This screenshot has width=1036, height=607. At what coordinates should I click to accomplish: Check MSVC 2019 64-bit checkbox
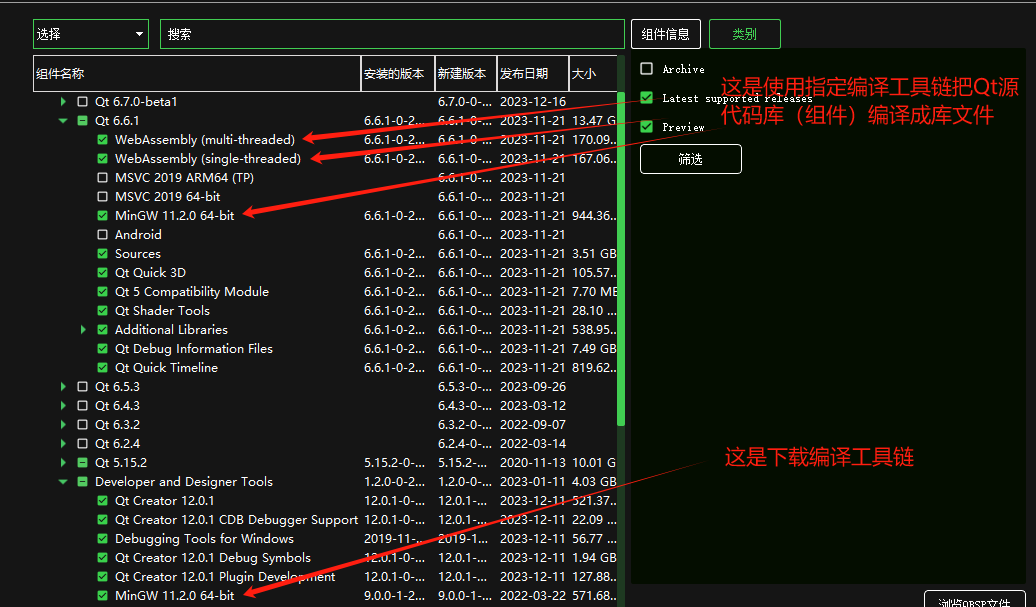pos(102,197)
